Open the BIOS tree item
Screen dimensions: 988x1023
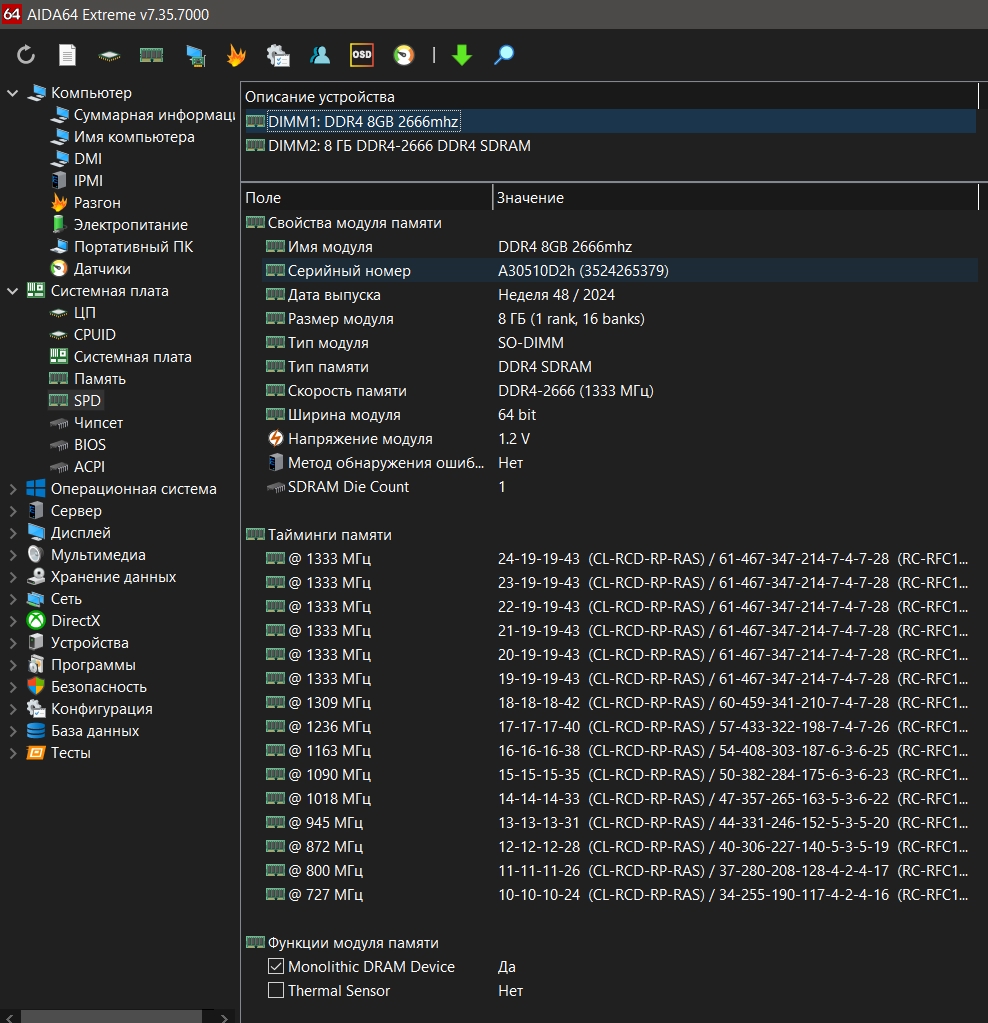tap(89, 444)
